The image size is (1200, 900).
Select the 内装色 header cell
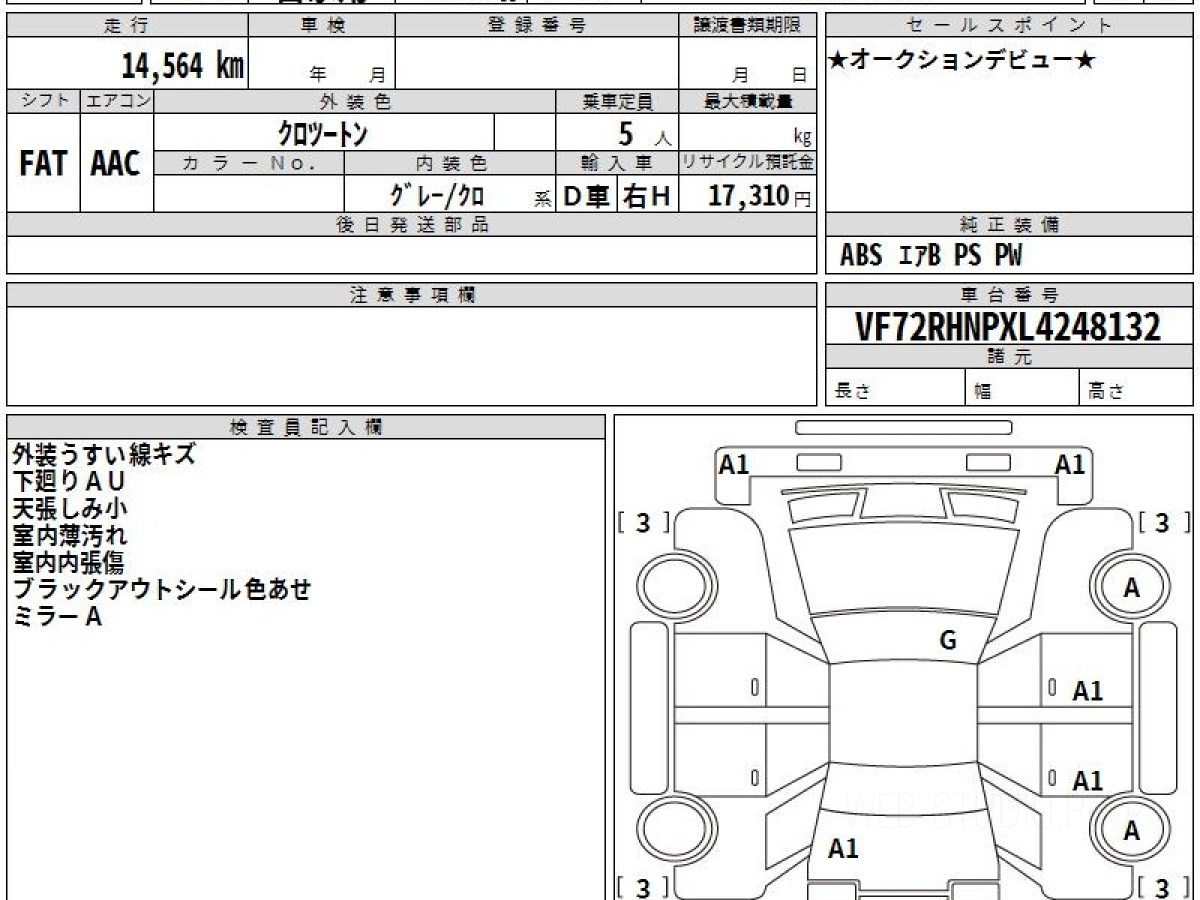coord(450,163)
